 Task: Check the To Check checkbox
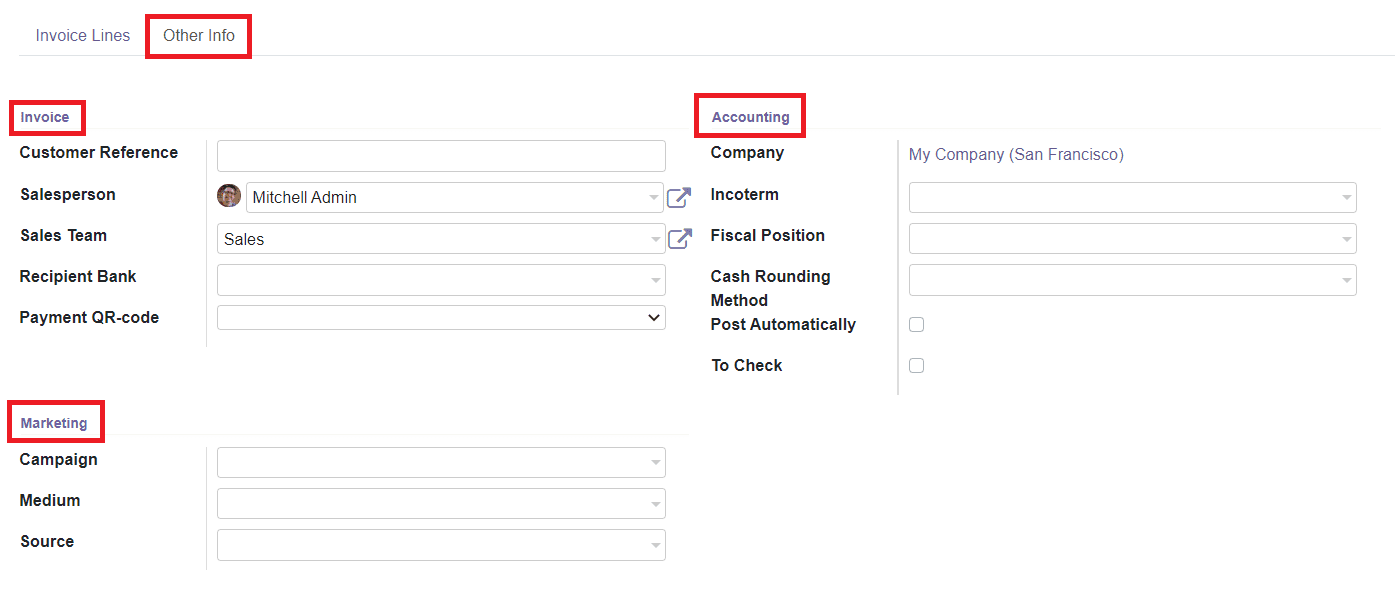917,365
